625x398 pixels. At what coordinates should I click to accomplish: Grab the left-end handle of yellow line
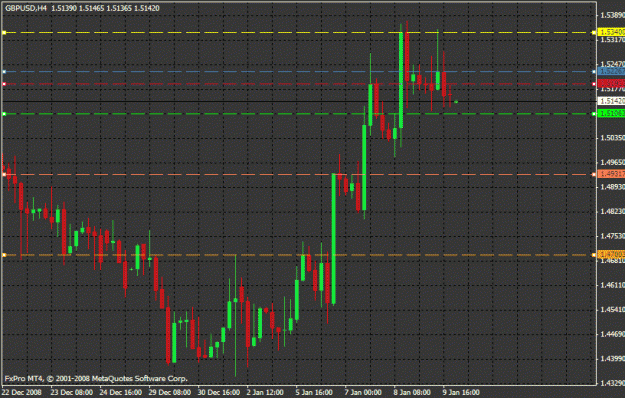point(4,33)
